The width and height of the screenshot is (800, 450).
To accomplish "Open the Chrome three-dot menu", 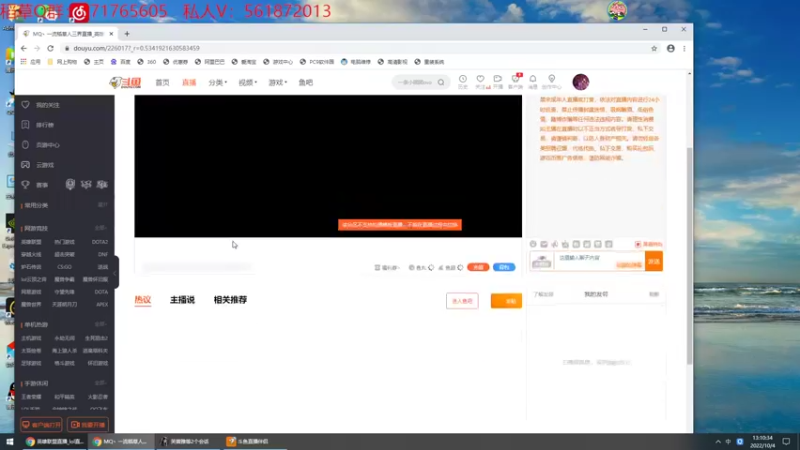I will pos(684,48).
